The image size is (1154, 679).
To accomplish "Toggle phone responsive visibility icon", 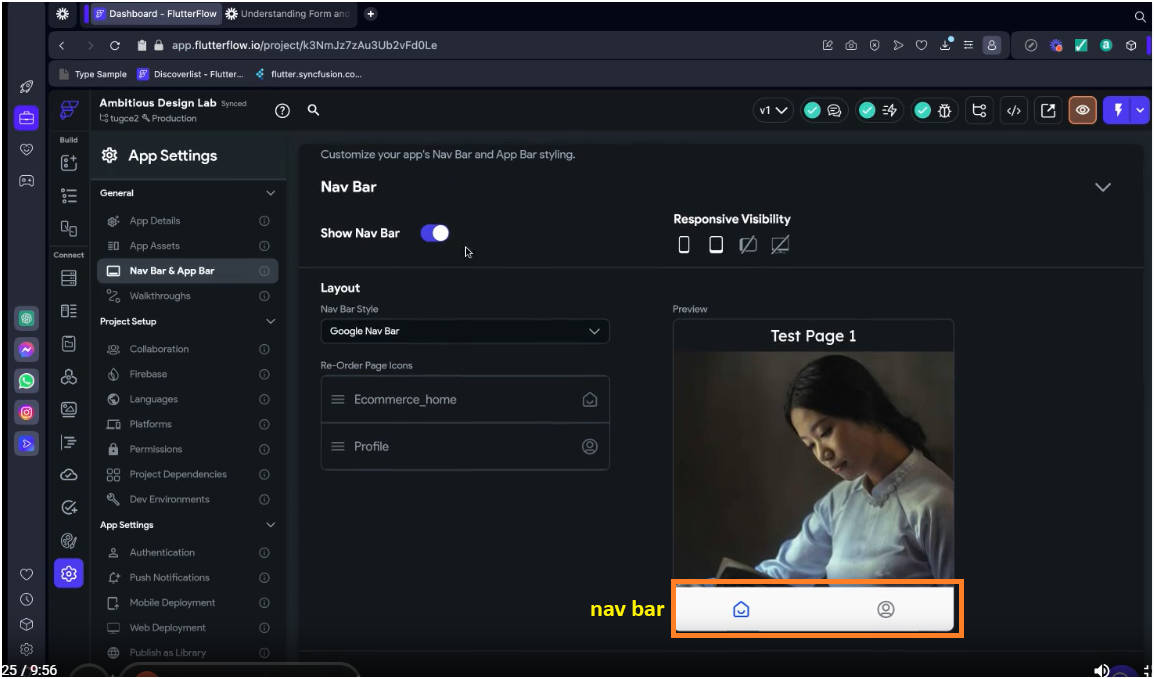I will click(x=684, y=245).
